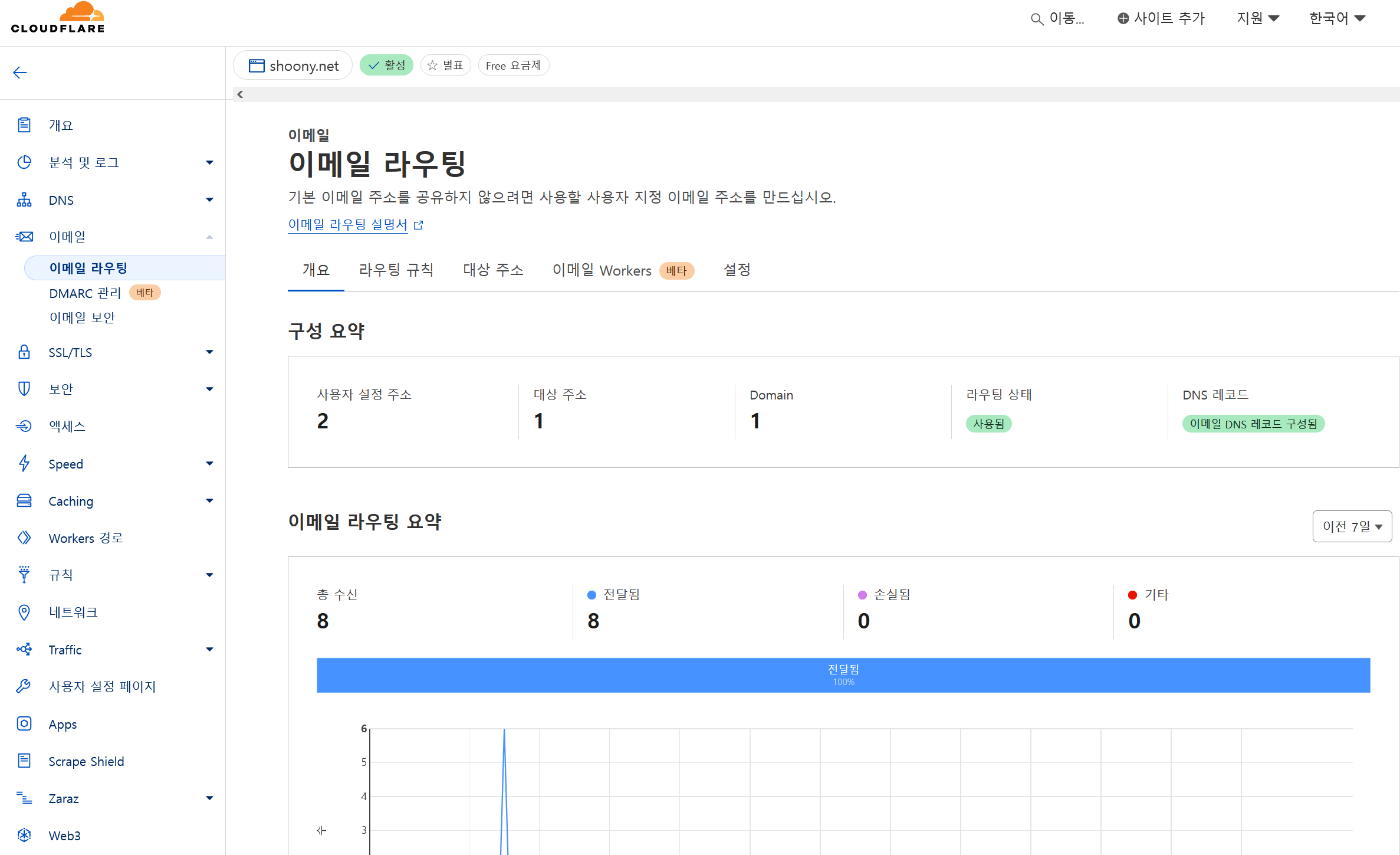Image resolution: width=1400 pixels, height=855 pixels.
Task: Click the 이동... search field
Action: coord(1058,18)
